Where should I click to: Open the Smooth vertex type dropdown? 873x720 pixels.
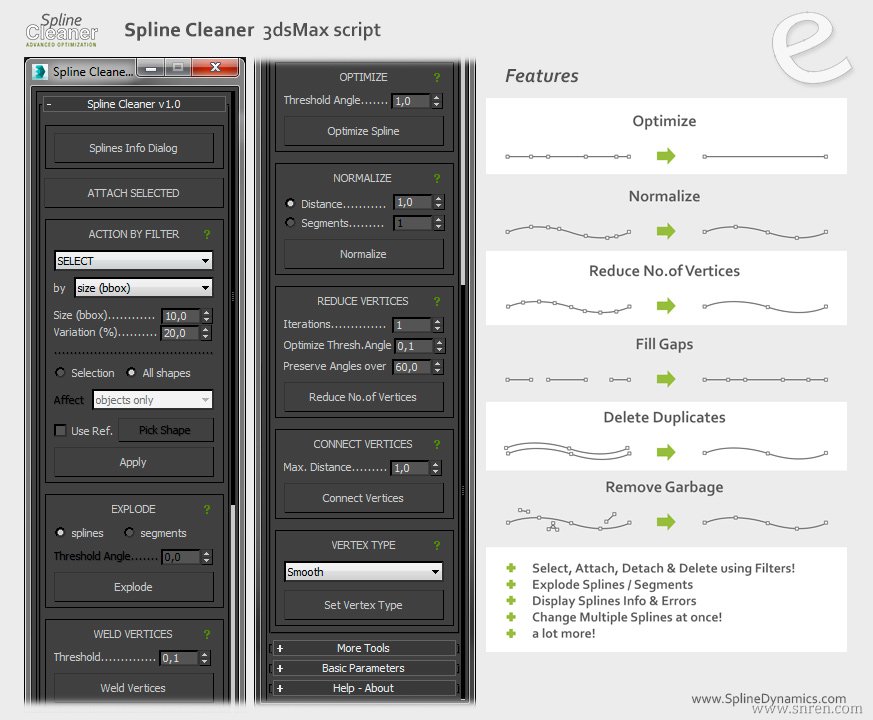(364, 572)
